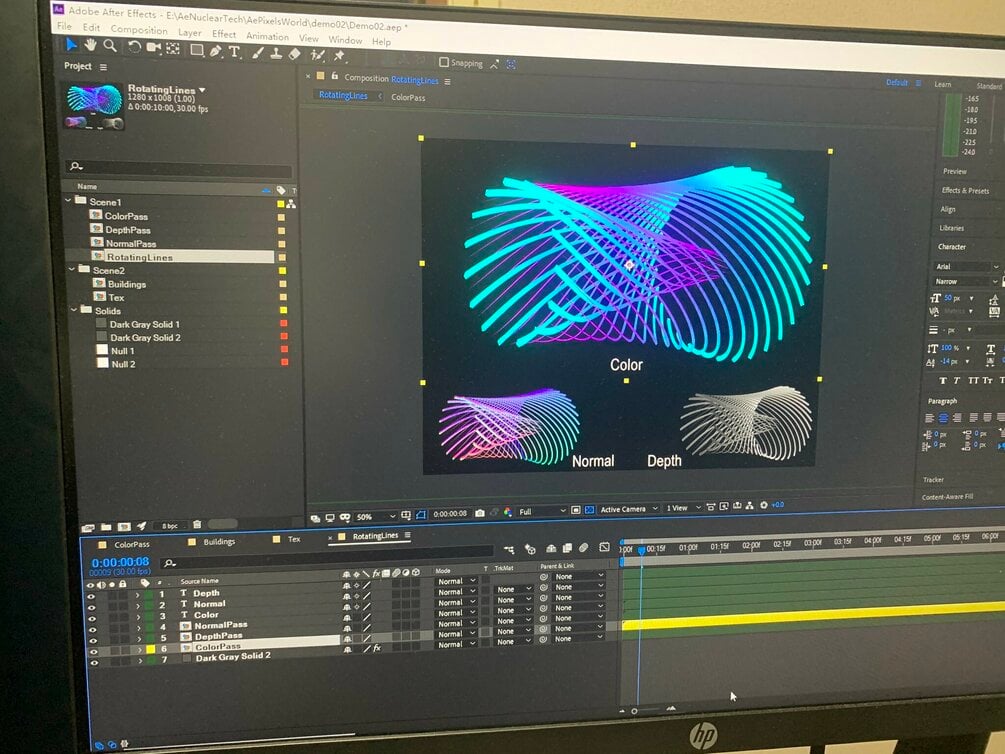Click the red label of Dark Gray Solid 1
The image size is (1005, 754).
[x=284, y=323]
